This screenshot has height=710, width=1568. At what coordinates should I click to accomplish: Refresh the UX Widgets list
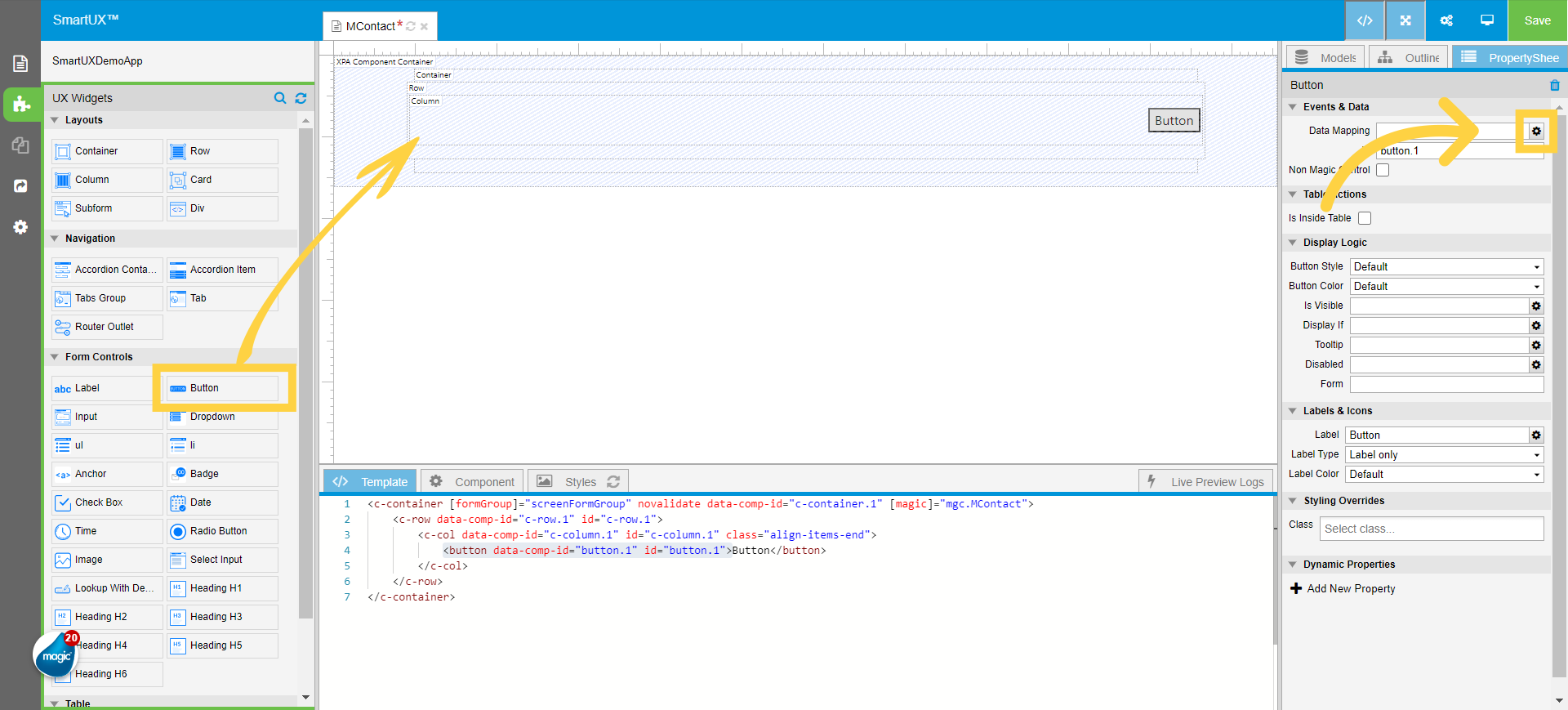pyautogui.click(x=301, y=98)
